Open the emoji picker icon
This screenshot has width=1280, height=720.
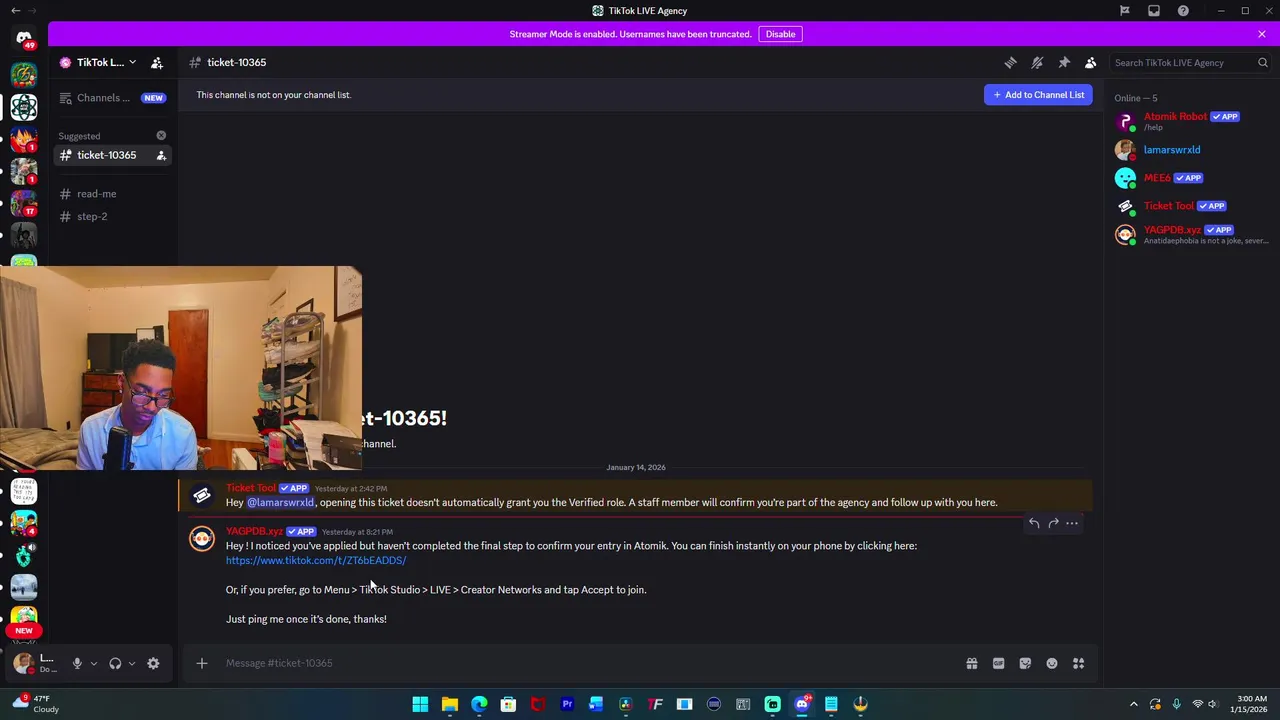click(x=1052, y=663)
